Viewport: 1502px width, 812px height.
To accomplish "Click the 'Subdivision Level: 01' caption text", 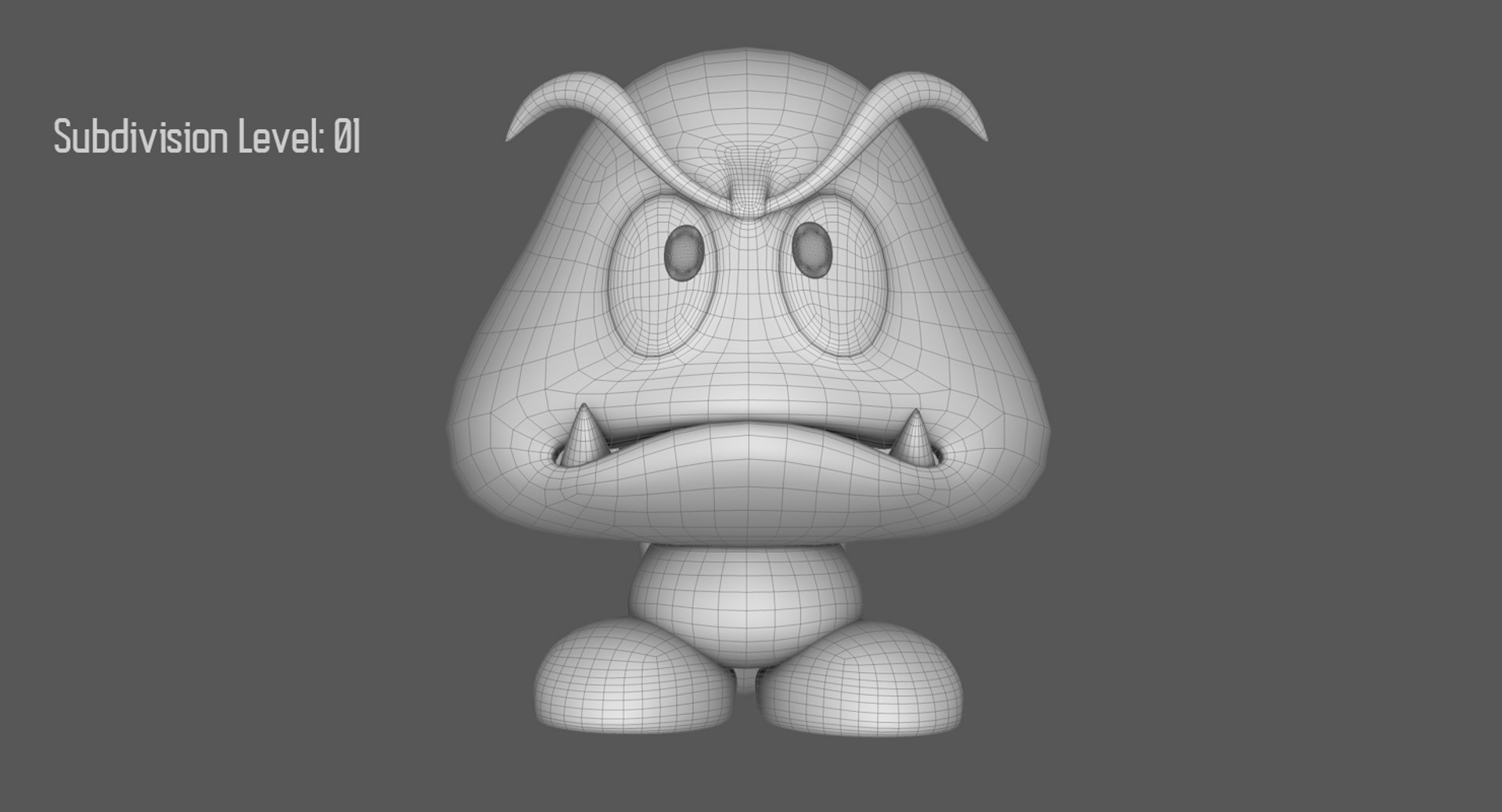I will (207, 137).
